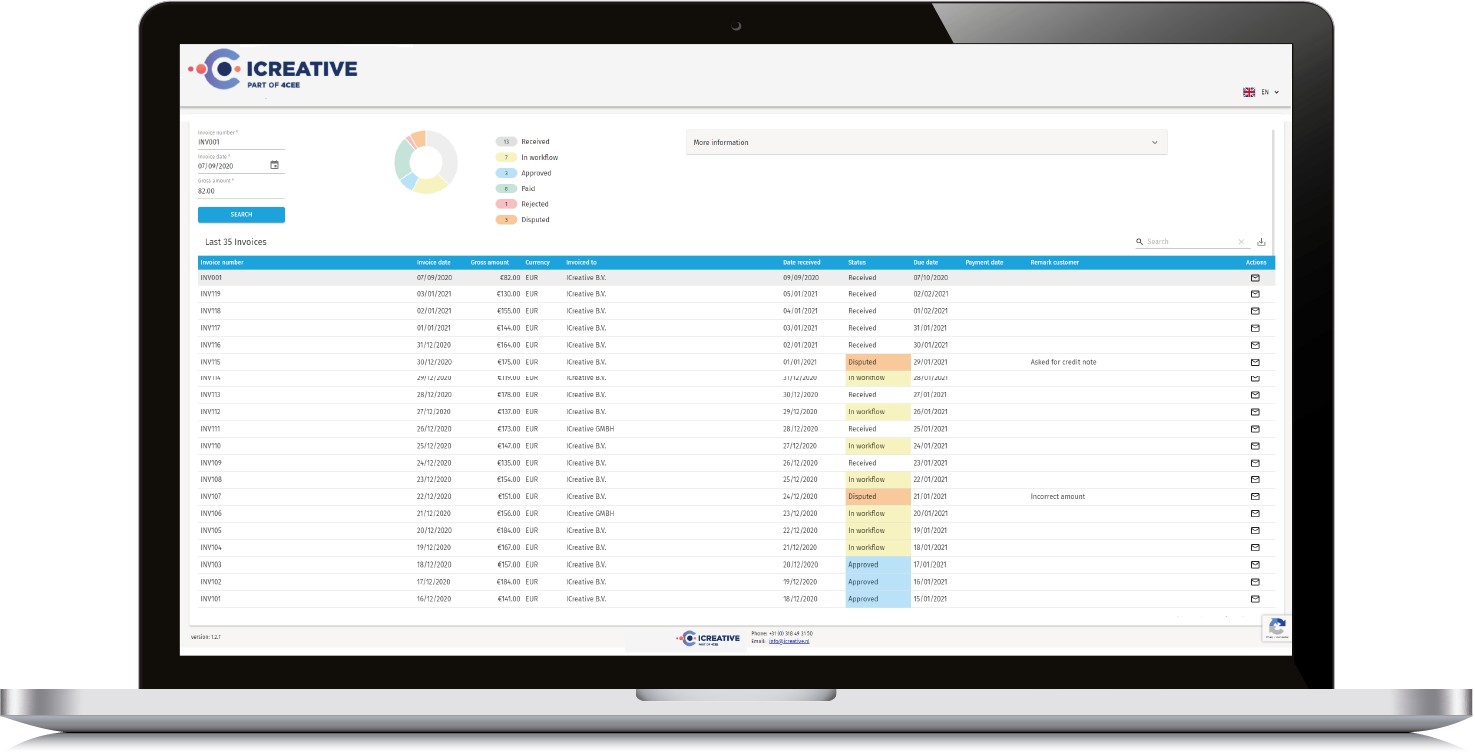1475x753 pixels.
Task: Open the mail action for invoice INV101
Action: click(x=1255, y=599)
